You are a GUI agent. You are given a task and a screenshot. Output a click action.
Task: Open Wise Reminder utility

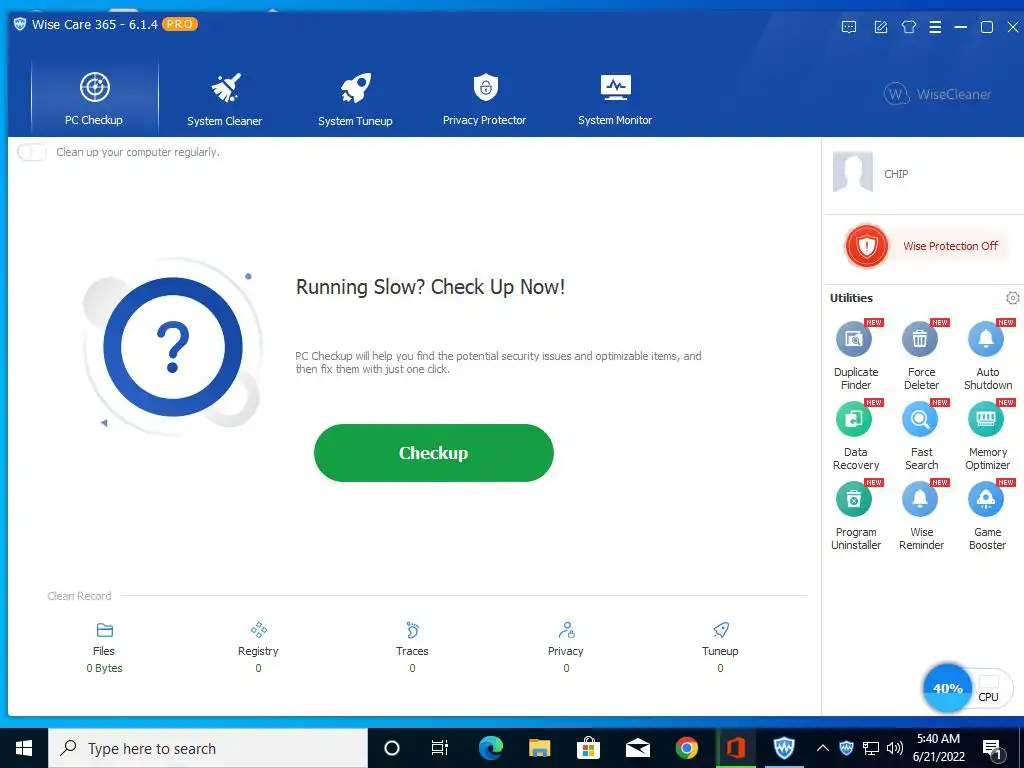tap(921, 515)
